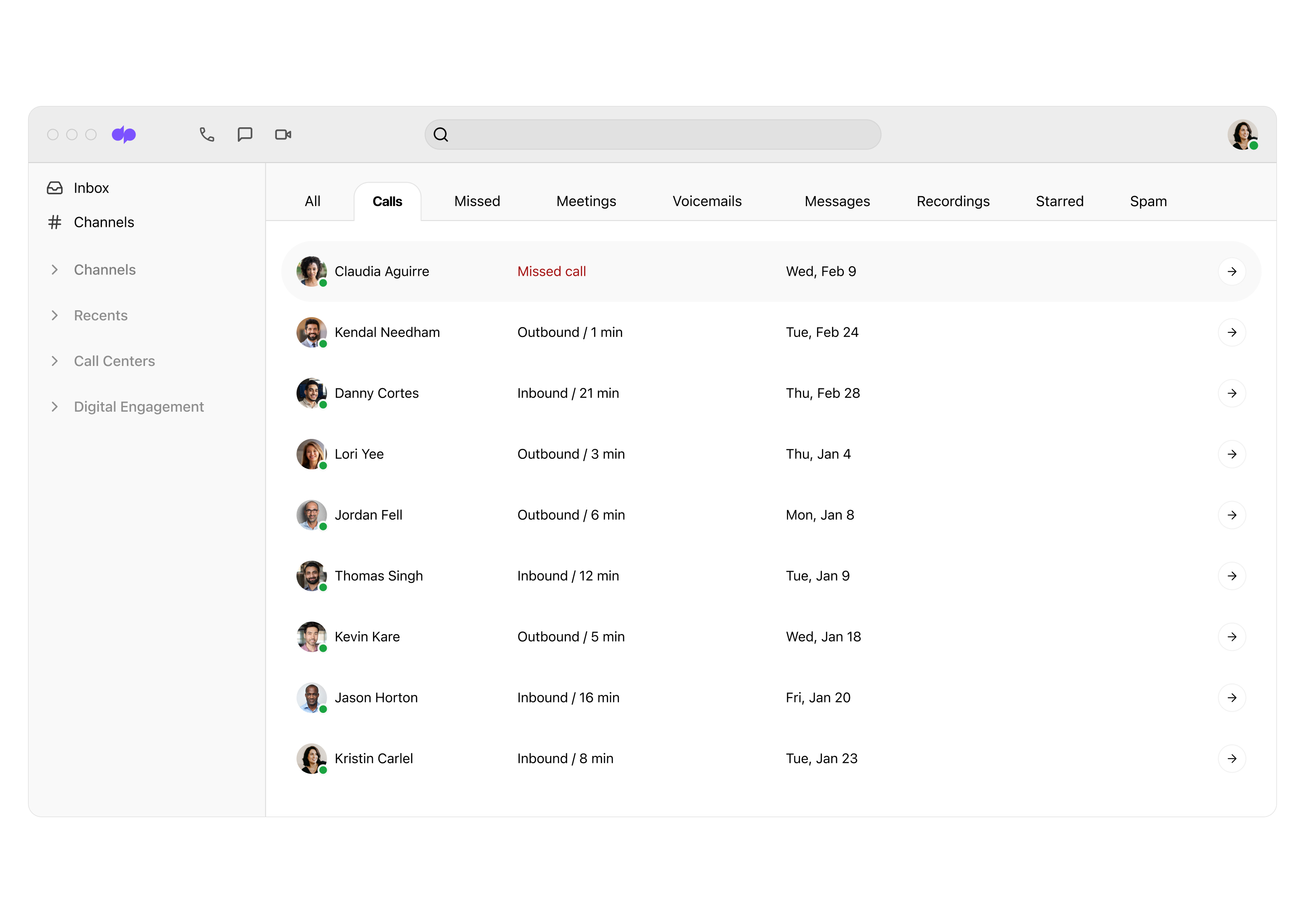Click the Channels hash icon in sidebar
Viewport: 1305px width, 924px height.
[x=53, y=222]
